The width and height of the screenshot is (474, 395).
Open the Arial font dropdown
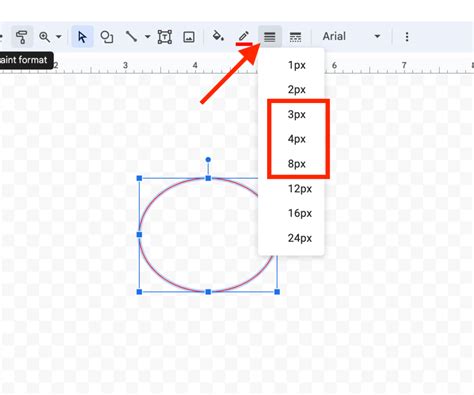pos(351,36)
